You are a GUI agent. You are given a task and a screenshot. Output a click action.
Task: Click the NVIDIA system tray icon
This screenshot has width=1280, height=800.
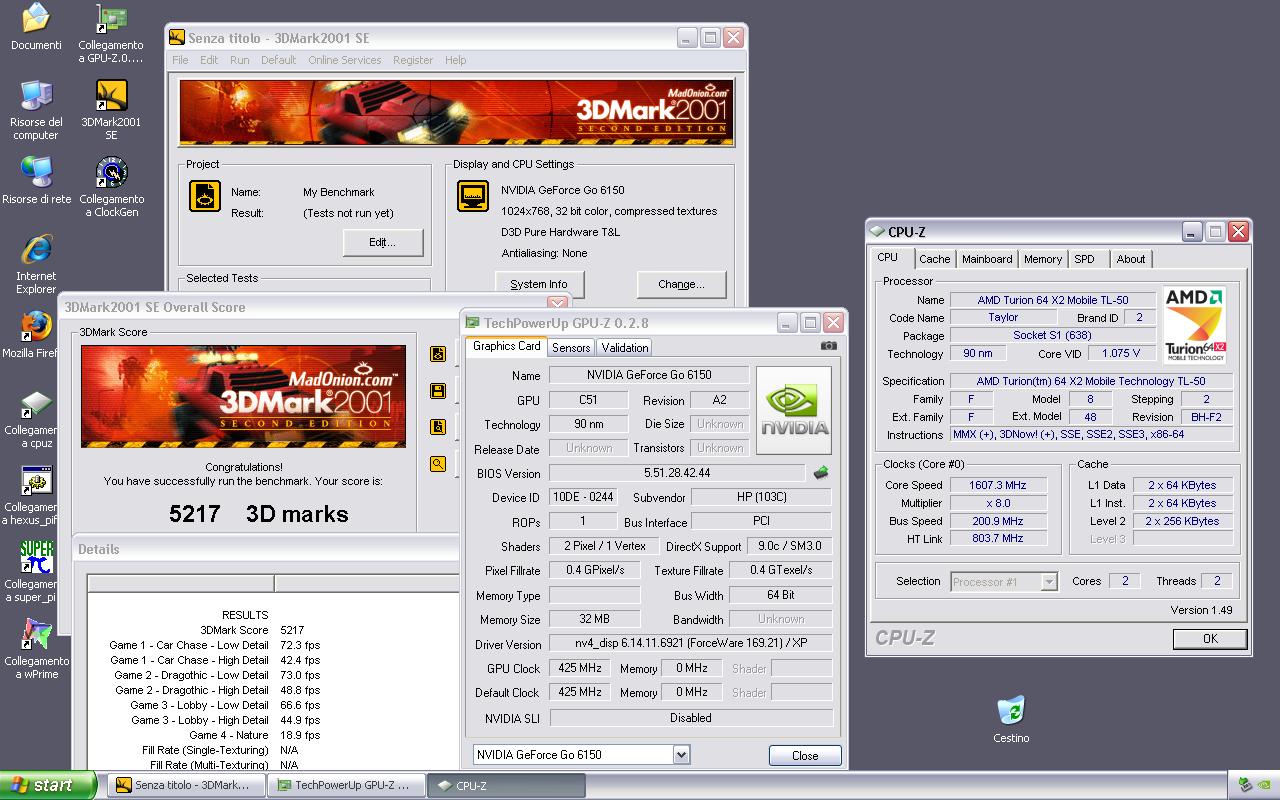click(1263, 785)
